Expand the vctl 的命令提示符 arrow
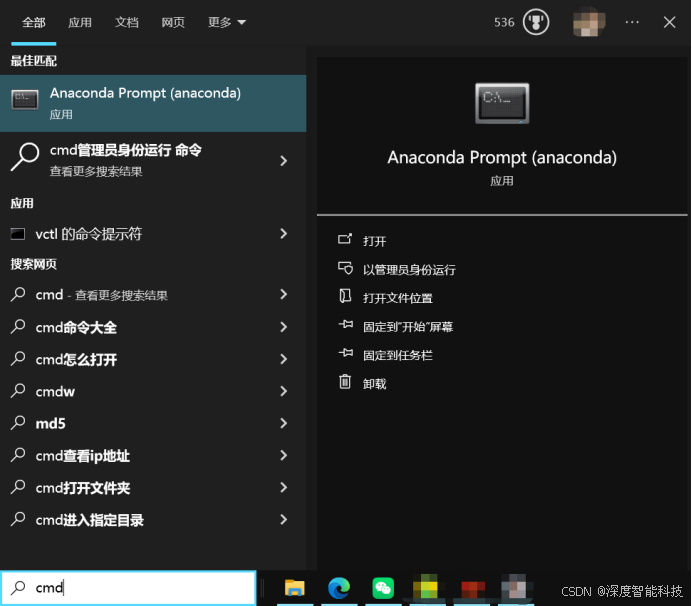Screen dimensions: 692x606 pyautogui.click(x=284, y=233)
